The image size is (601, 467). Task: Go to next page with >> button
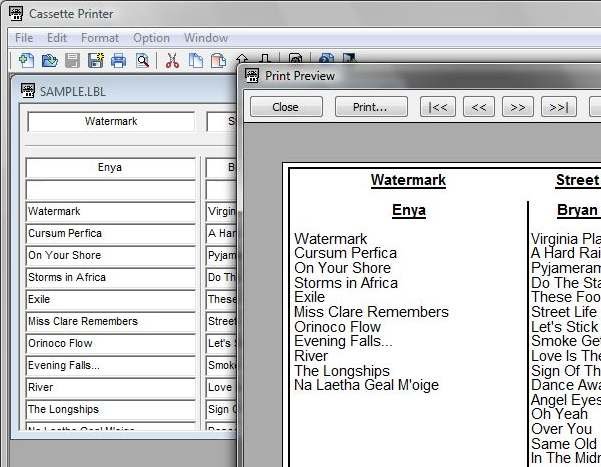517,107
